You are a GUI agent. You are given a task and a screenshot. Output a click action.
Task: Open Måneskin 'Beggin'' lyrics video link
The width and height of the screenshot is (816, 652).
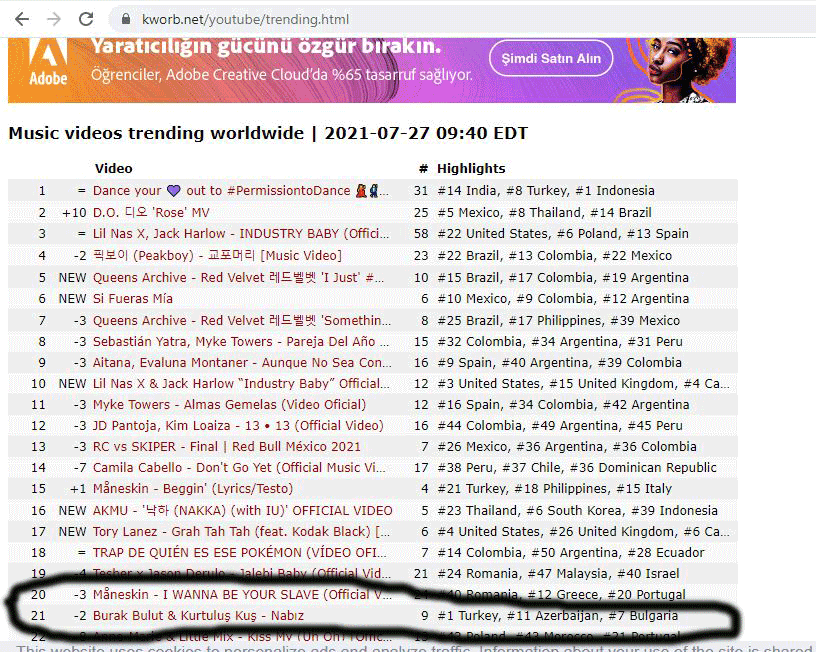point(193,489)
